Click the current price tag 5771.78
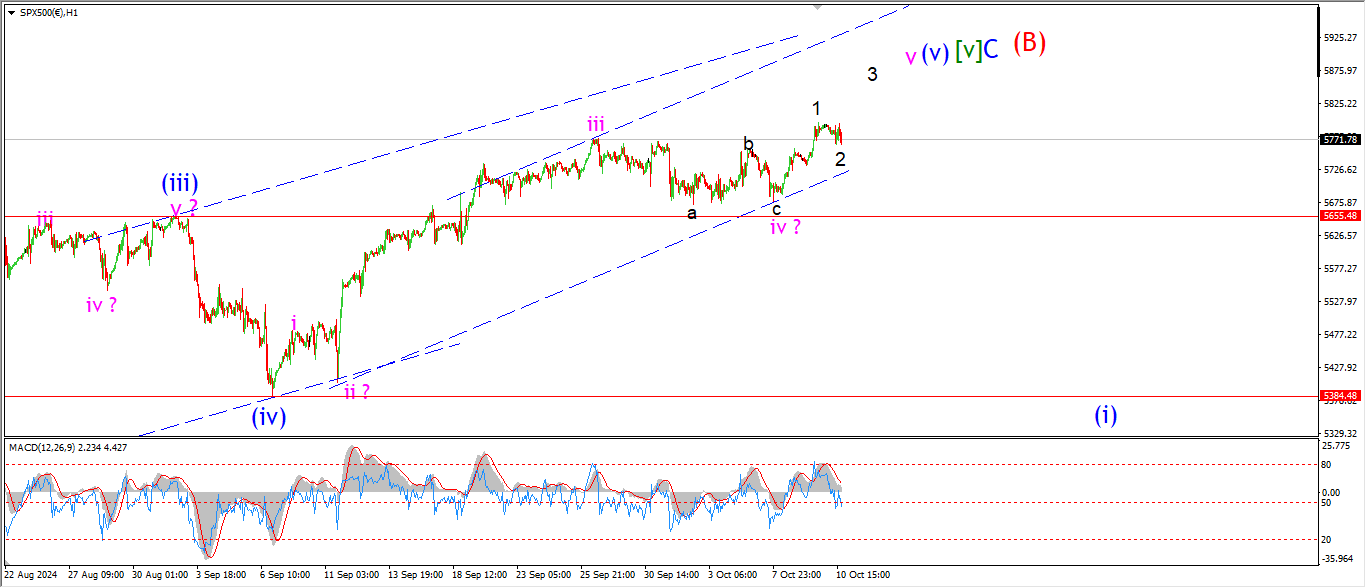Image resolution: width=1366 pixels, height=588 pixels. [1340, 140]
